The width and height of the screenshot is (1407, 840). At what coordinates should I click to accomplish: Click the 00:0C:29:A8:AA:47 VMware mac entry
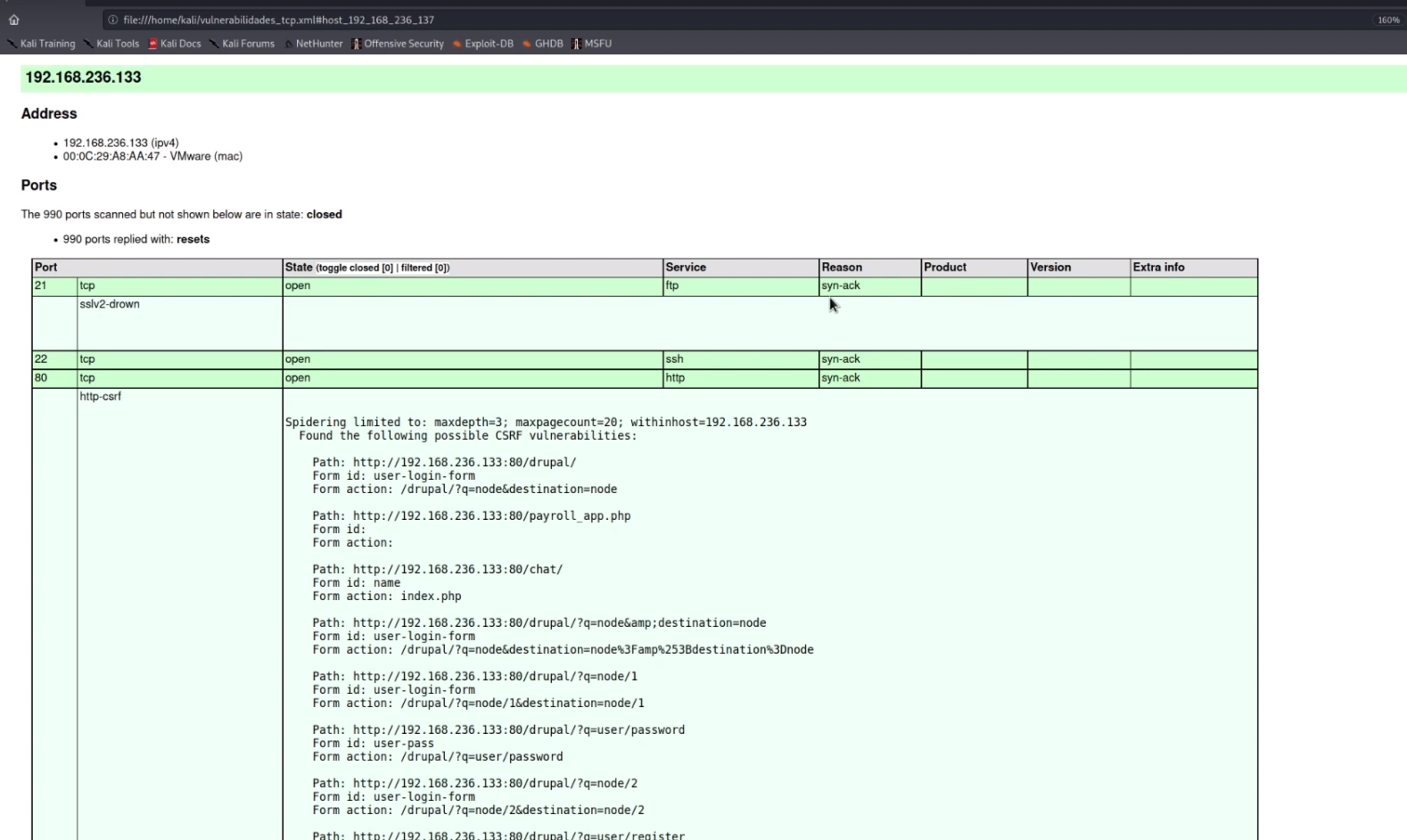[152, 156]
